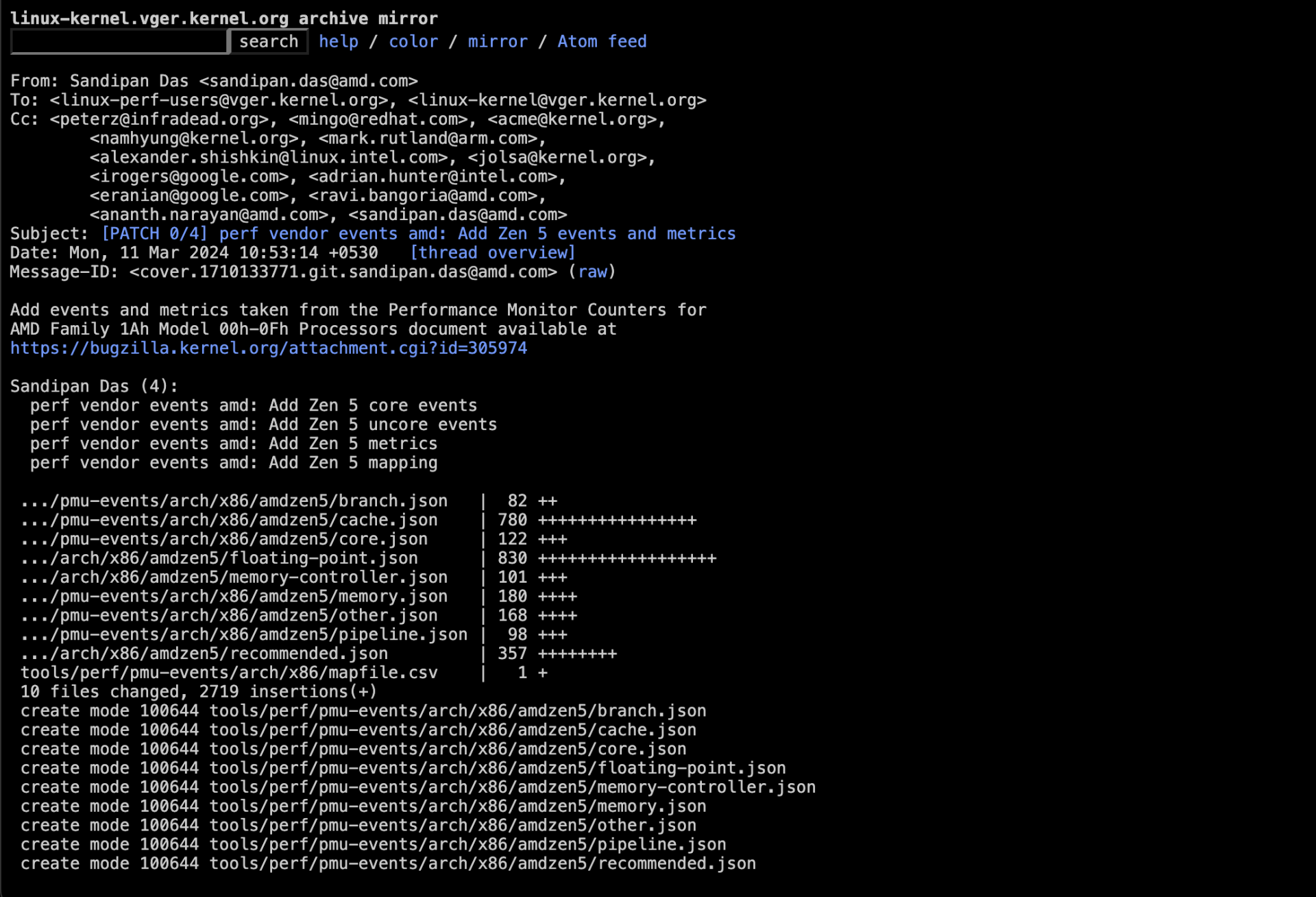Click the 'Add Zen 5 uncore events' line
This screenshot has width=1316, height=897.
pyautogui.click(x=263, y=425)
